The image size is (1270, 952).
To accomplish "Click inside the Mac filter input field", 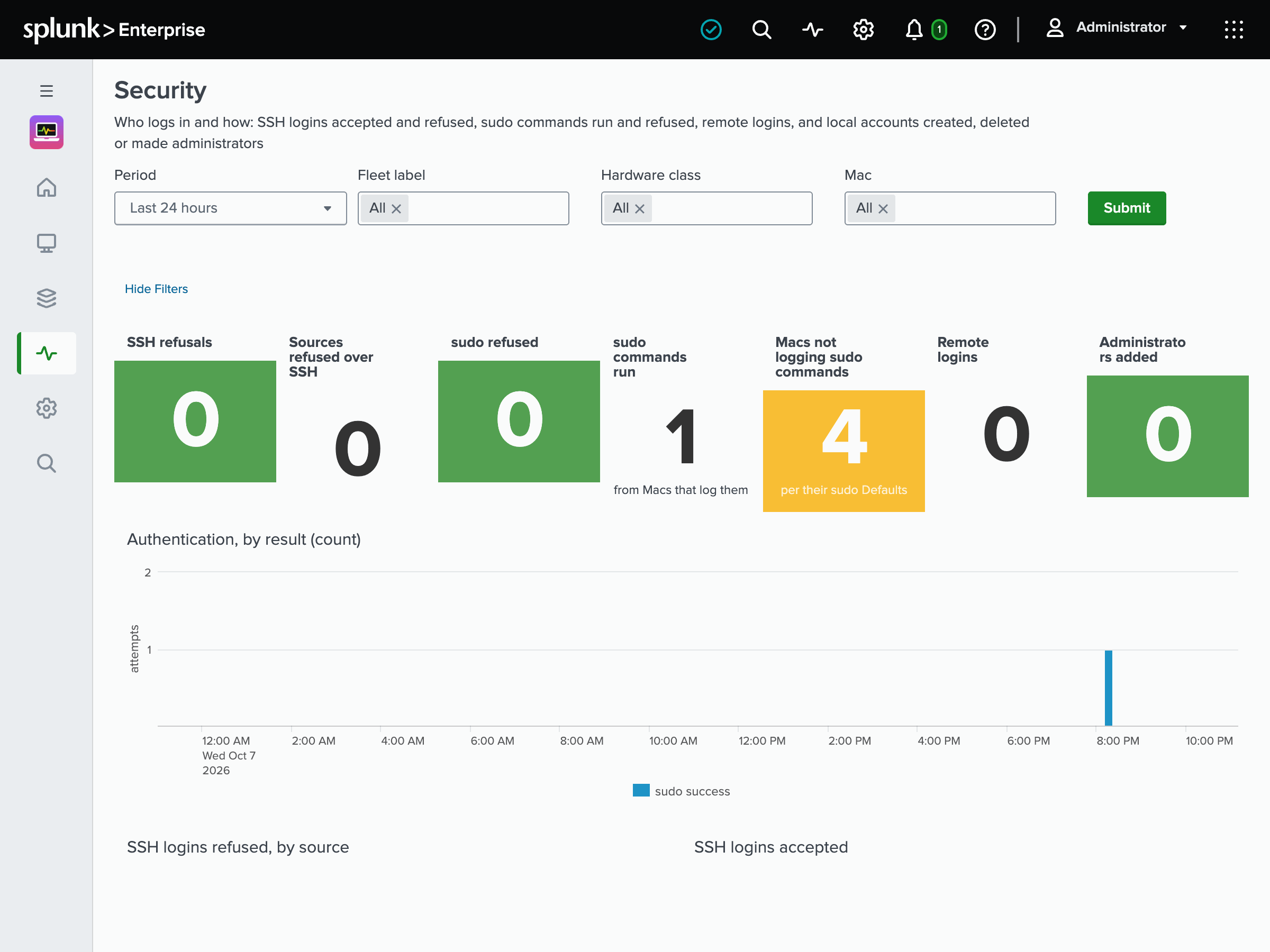I will (x=950, y=208).
